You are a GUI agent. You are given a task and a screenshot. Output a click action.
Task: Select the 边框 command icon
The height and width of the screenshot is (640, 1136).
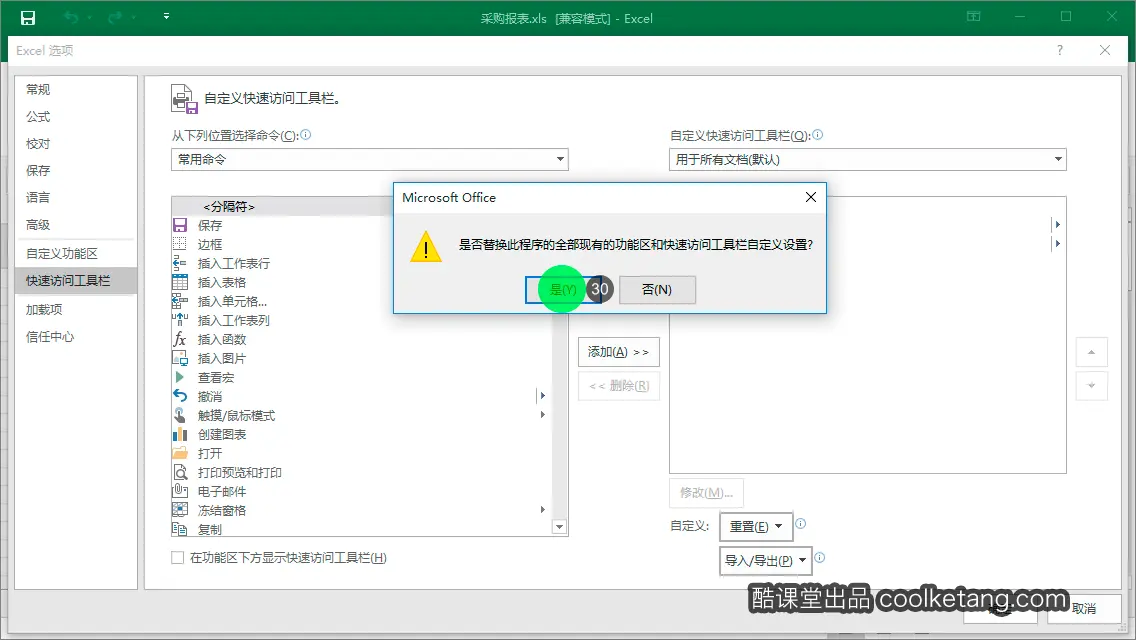(180, 244)
